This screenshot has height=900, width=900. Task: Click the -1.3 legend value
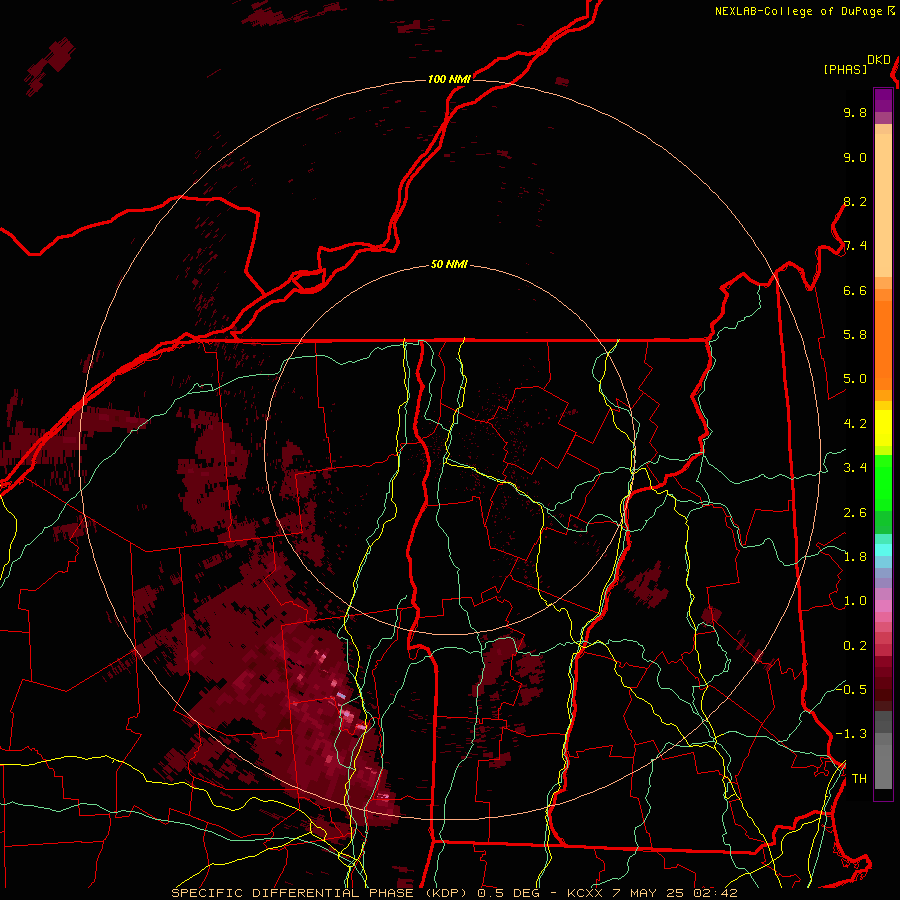851,734
